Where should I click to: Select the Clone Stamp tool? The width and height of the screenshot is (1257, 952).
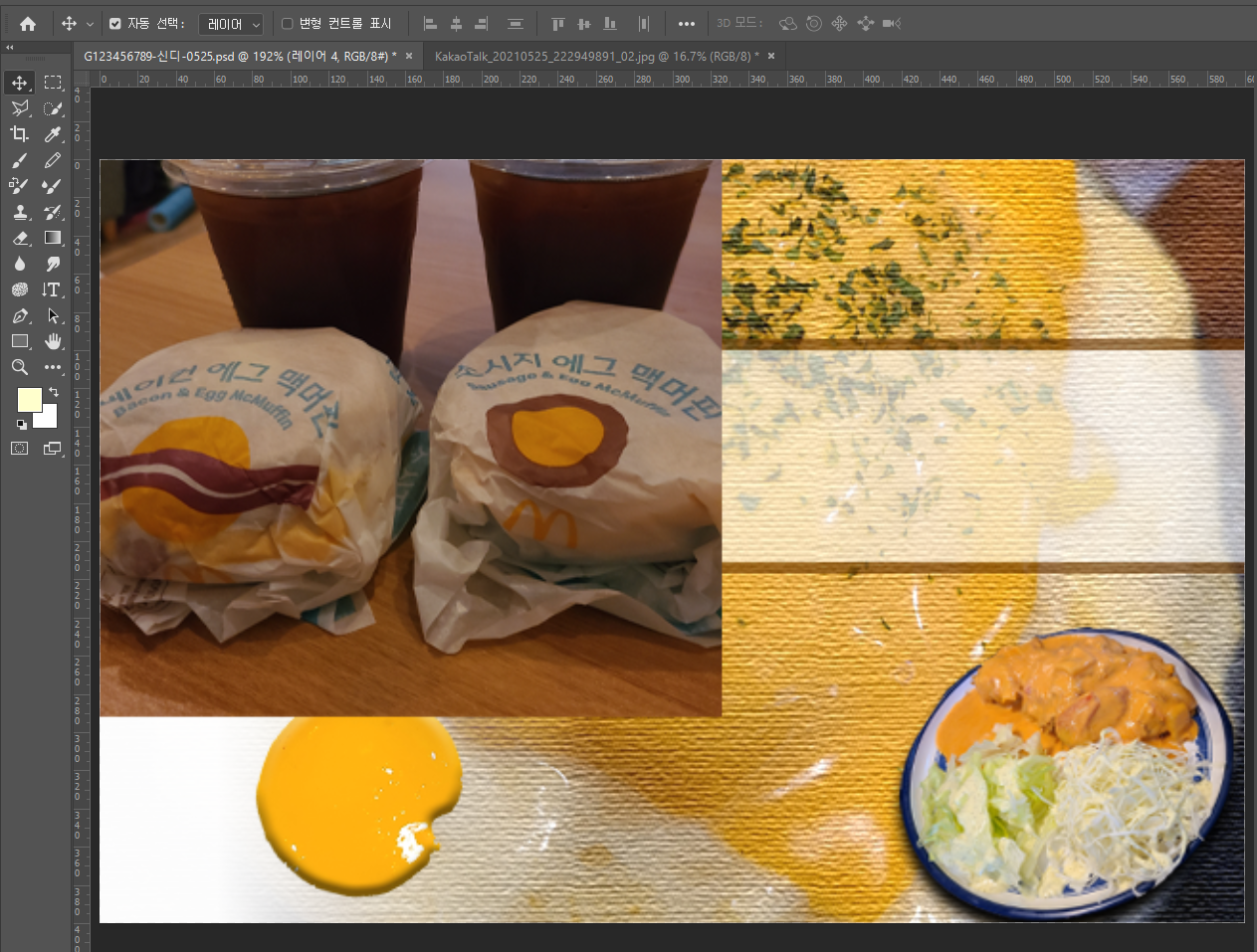click(x=19, y=212)
